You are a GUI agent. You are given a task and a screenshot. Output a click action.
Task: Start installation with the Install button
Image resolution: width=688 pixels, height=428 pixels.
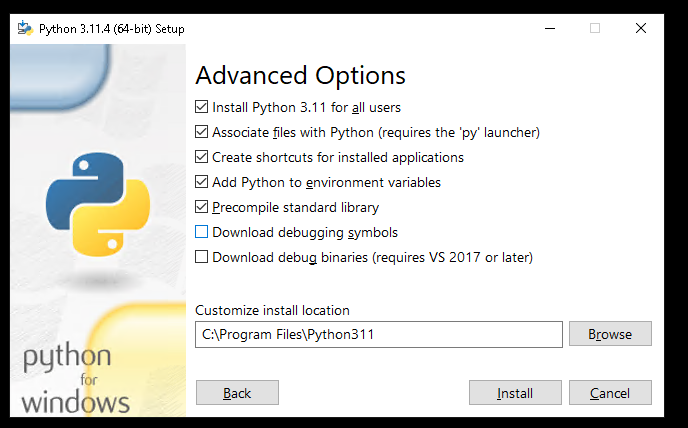[515, 393]
